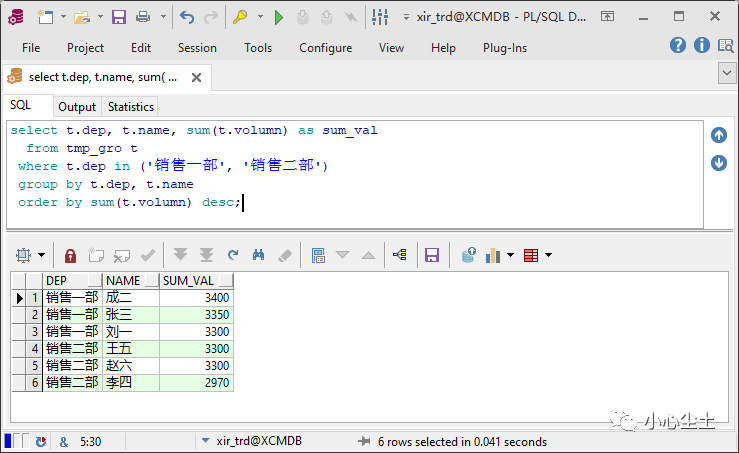
Task: Open the Help menu
Action: 443,48
